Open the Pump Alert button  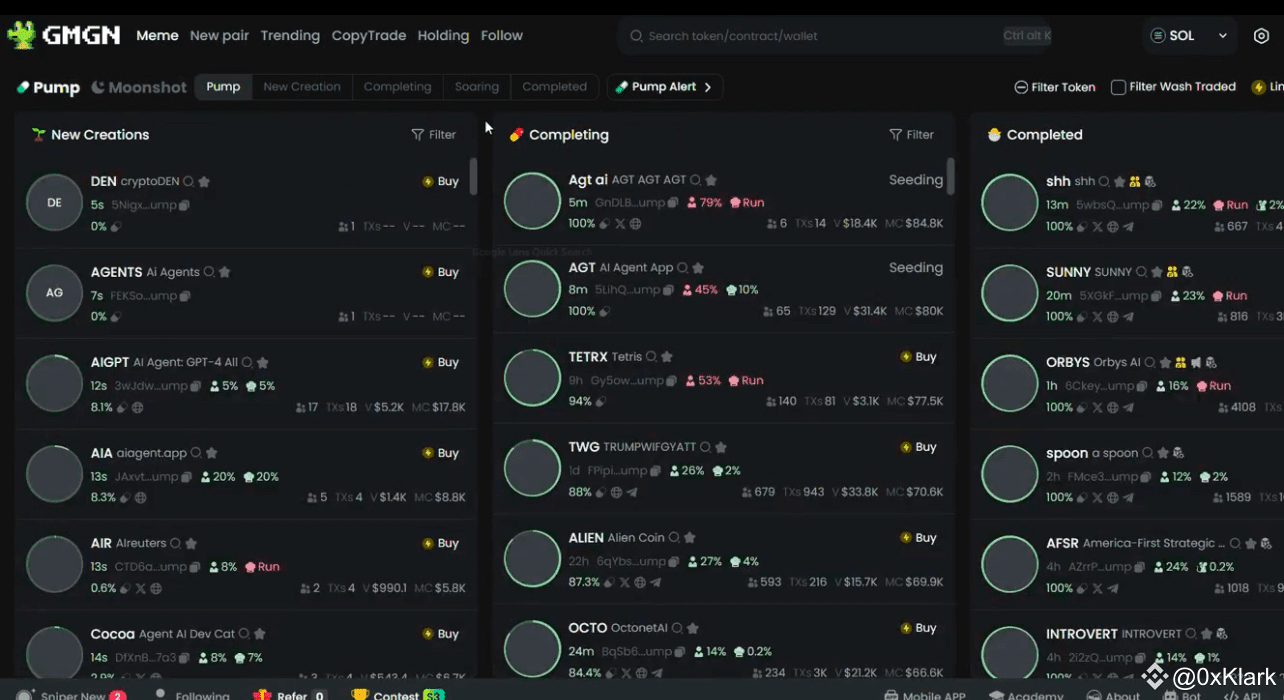[x=664, y=87]
